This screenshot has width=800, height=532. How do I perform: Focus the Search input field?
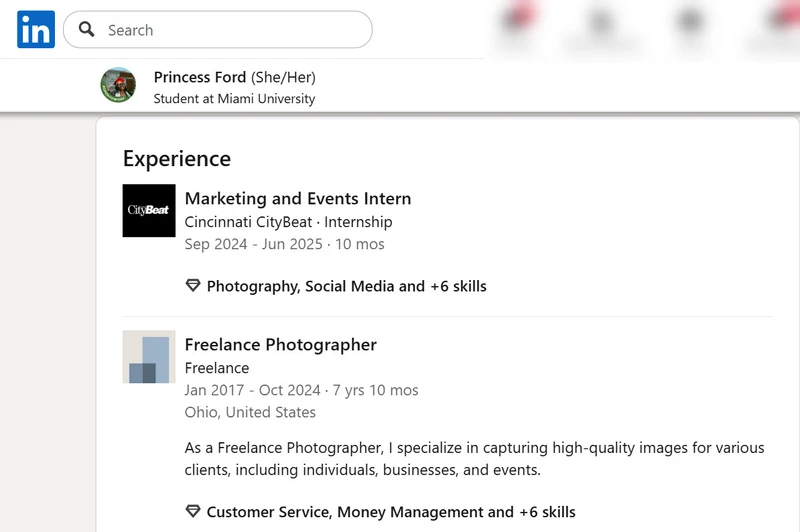[218, 30]
